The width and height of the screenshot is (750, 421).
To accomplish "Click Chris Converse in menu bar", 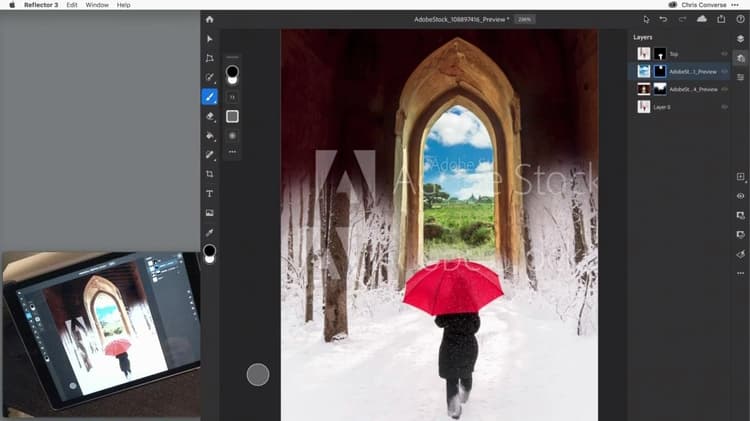I will point(704,5).
